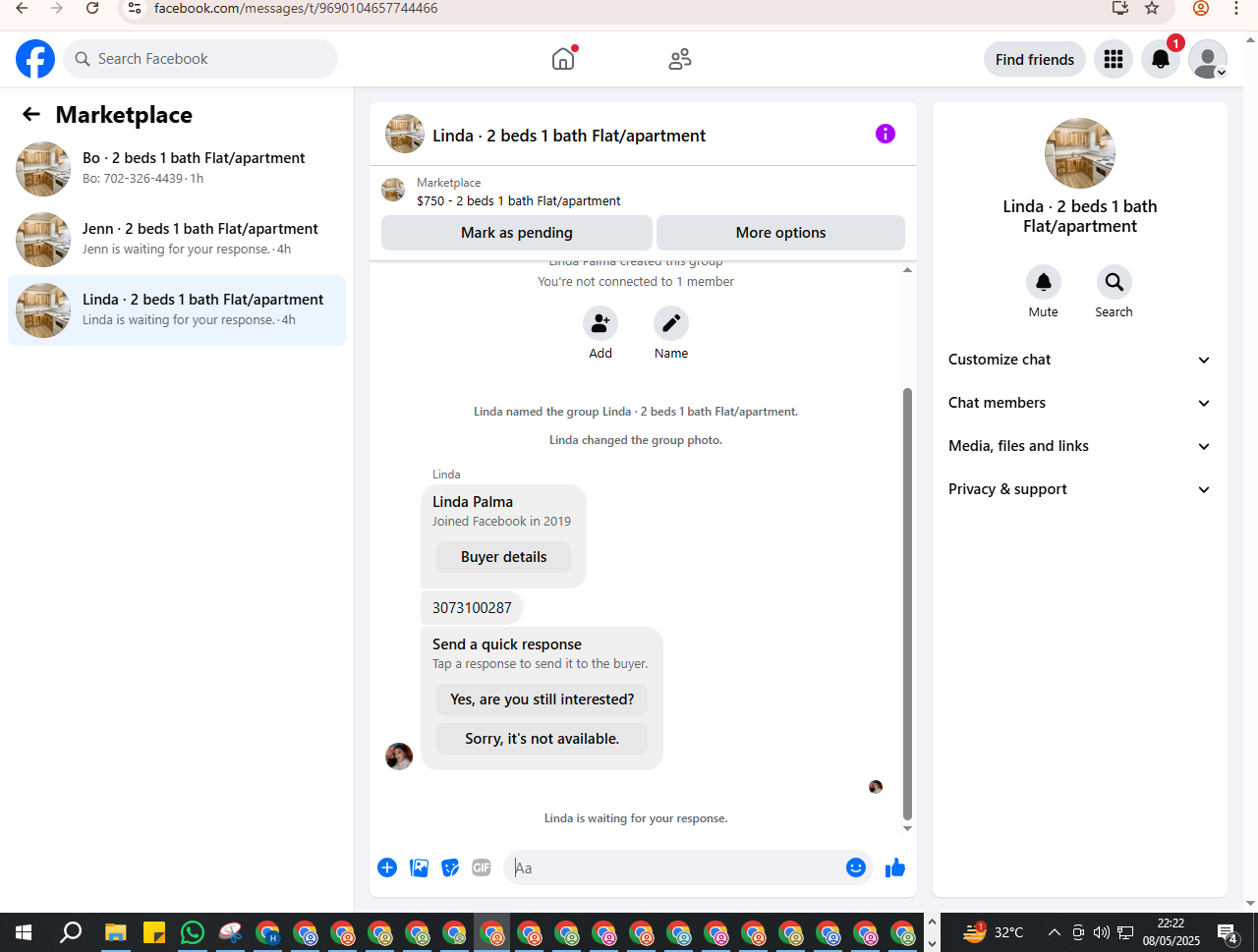This screenshot has height=952, width=1258.
Task: Click the message text box
Action: tap(676, 868)
